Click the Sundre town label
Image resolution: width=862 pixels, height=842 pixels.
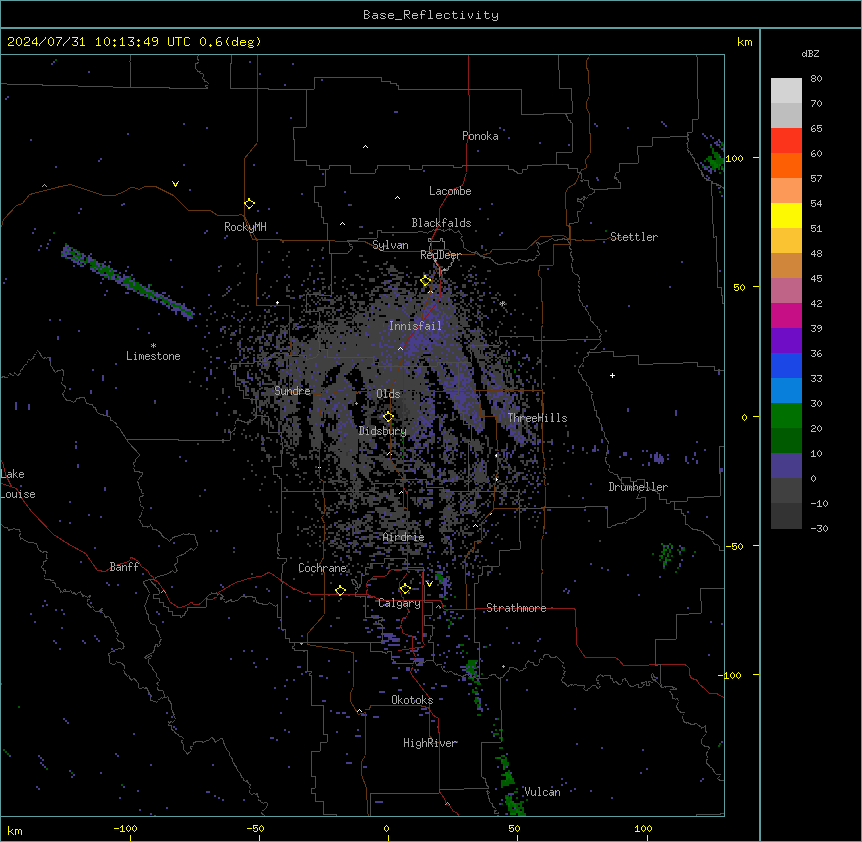click(292, 391)
